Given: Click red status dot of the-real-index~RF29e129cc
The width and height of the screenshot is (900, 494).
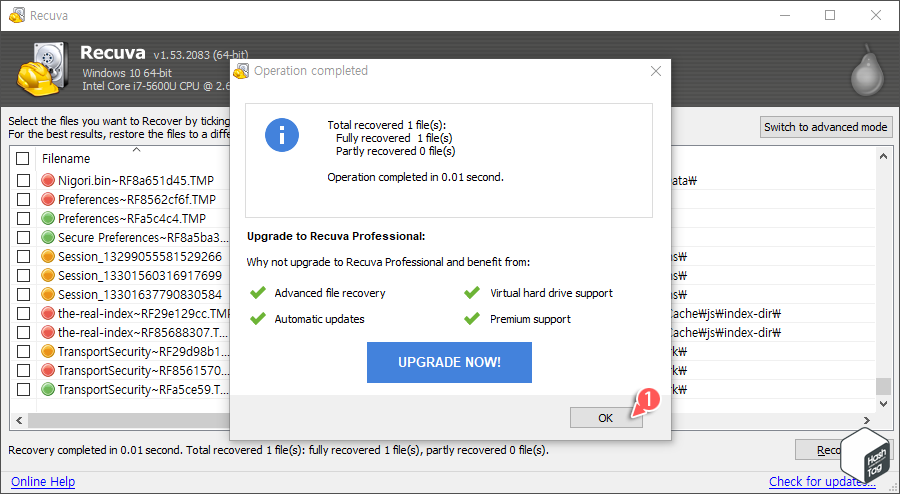Looking at the screenshot, I should click(x=48, y=314).
